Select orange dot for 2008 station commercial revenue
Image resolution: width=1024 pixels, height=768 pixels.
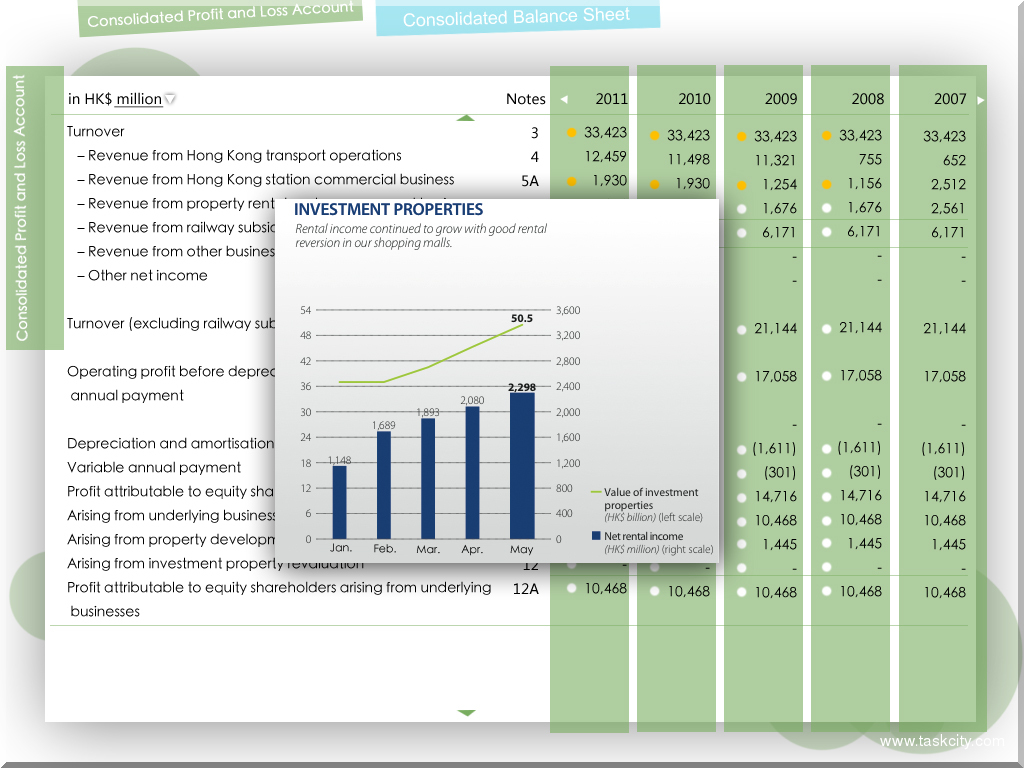coord(827,184)
